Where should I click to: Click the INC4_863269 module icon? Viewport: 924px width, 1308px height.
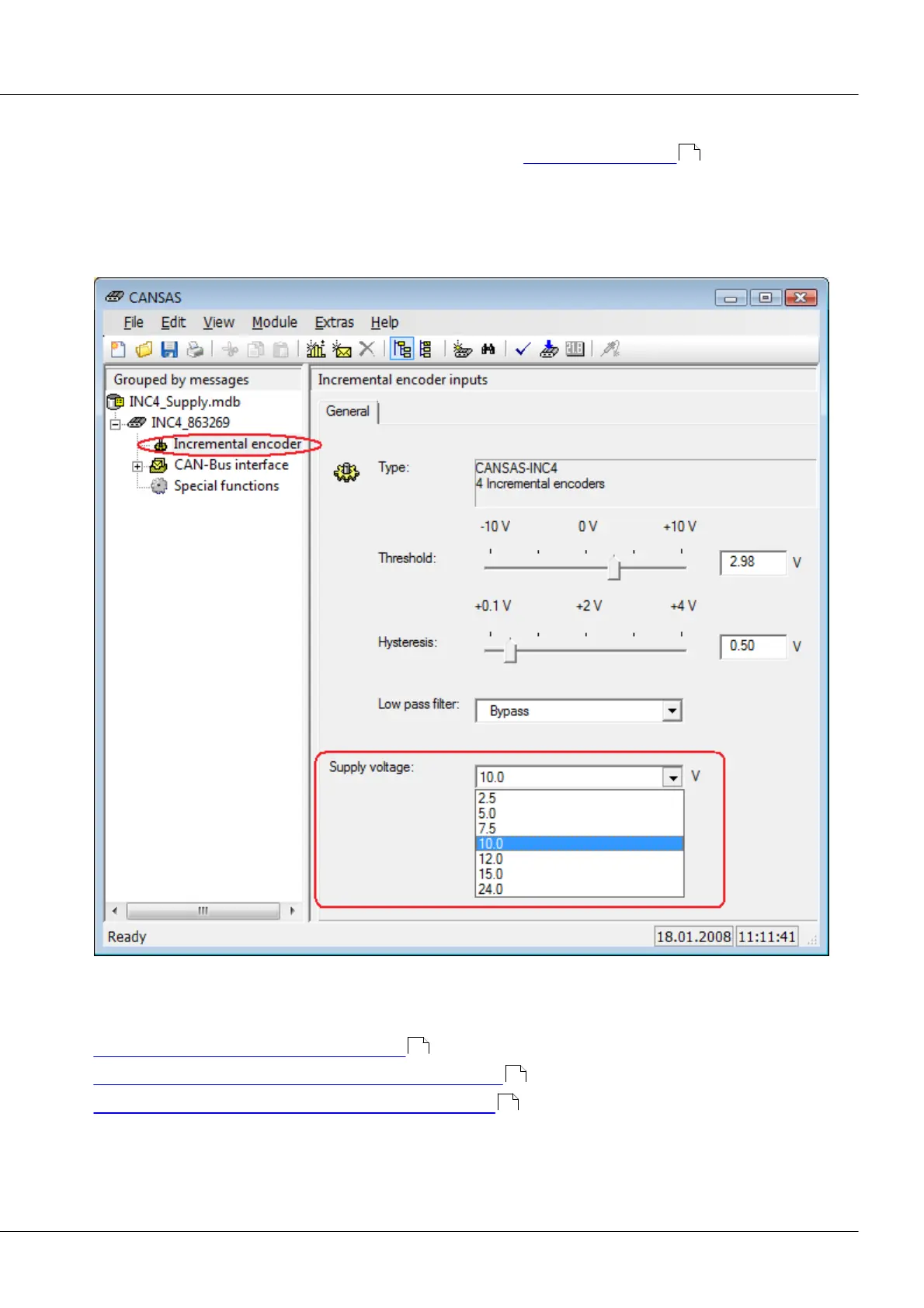point(137,423)
